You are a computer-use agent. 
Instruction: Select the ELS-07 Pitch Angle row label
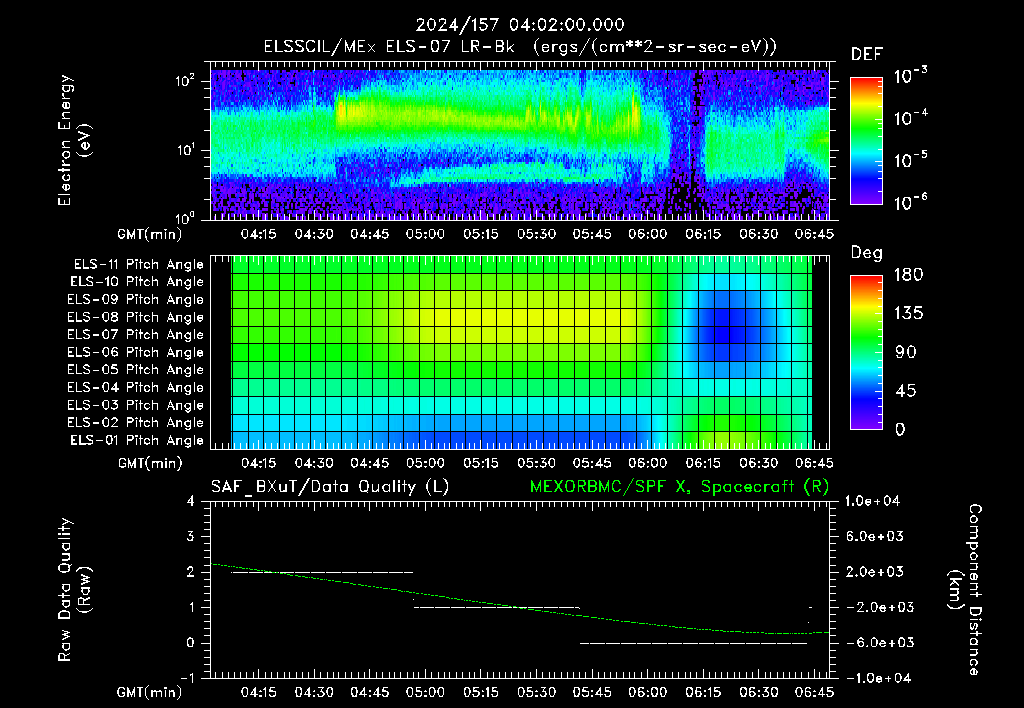coord(136,334)
